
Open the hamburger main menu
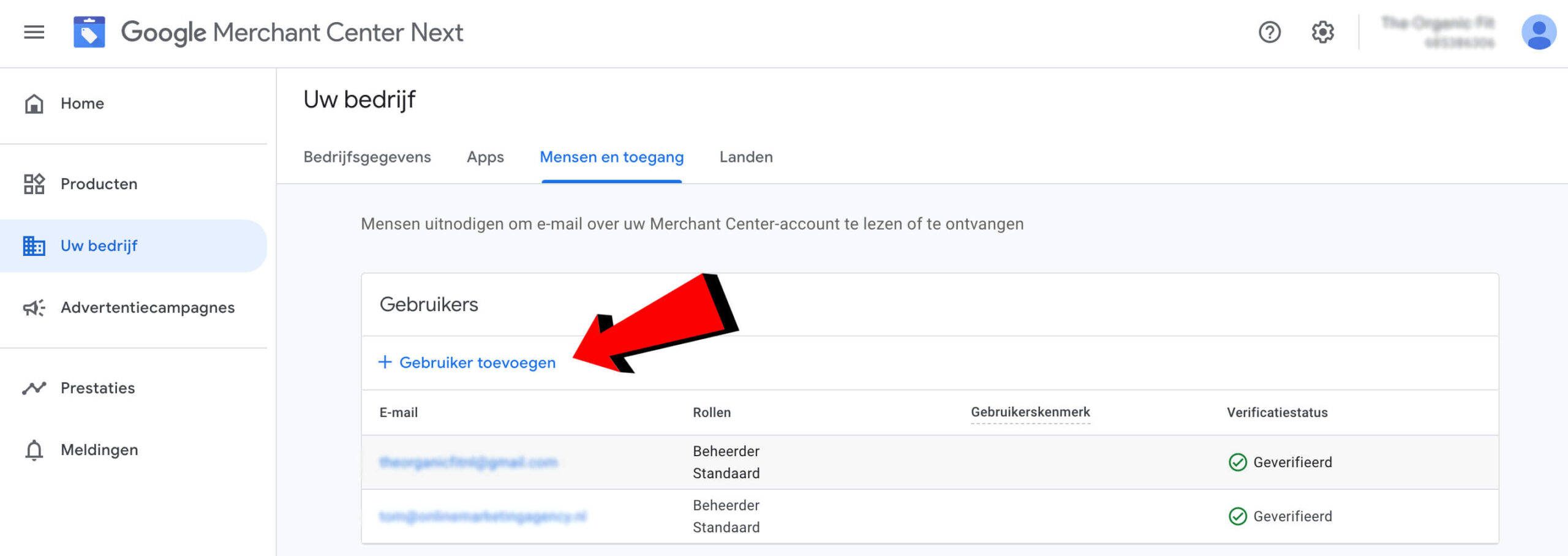click(34, 32)
